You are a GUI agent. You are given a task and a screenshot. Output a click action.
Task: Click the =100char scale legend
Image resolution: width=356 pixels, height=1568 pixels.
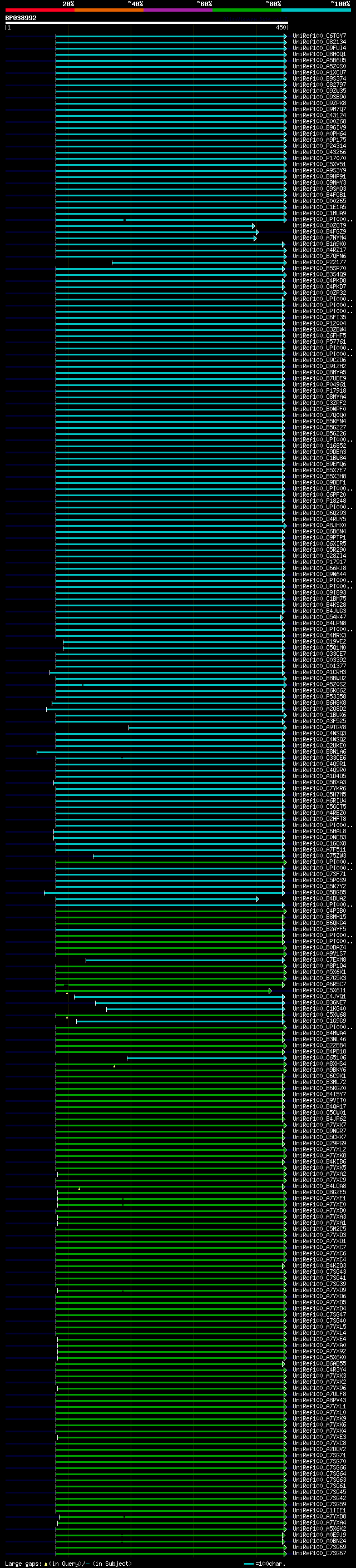[264, 1564]
